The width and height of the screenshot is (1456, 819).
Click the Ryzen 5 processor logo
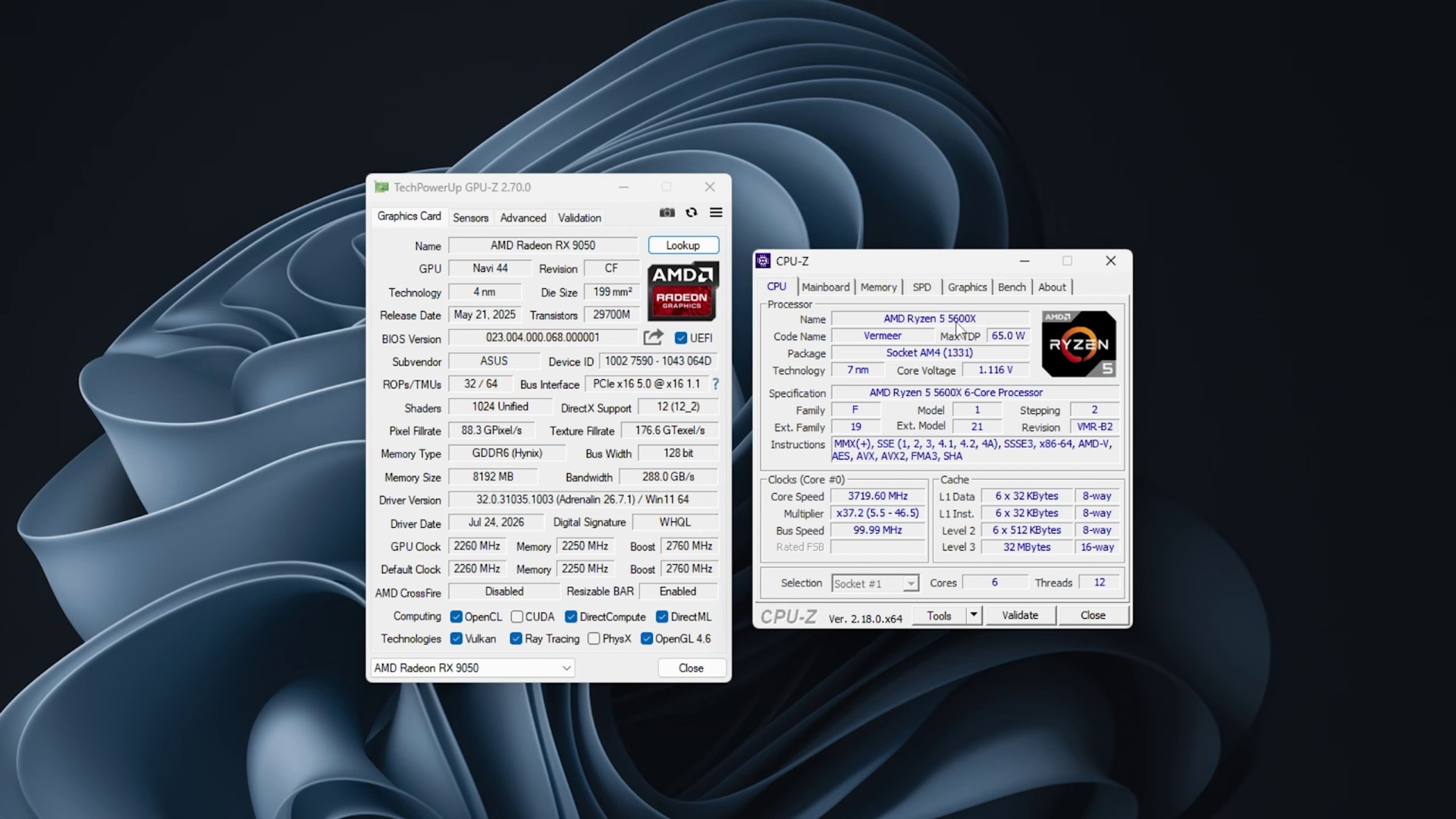point(1079,344)
